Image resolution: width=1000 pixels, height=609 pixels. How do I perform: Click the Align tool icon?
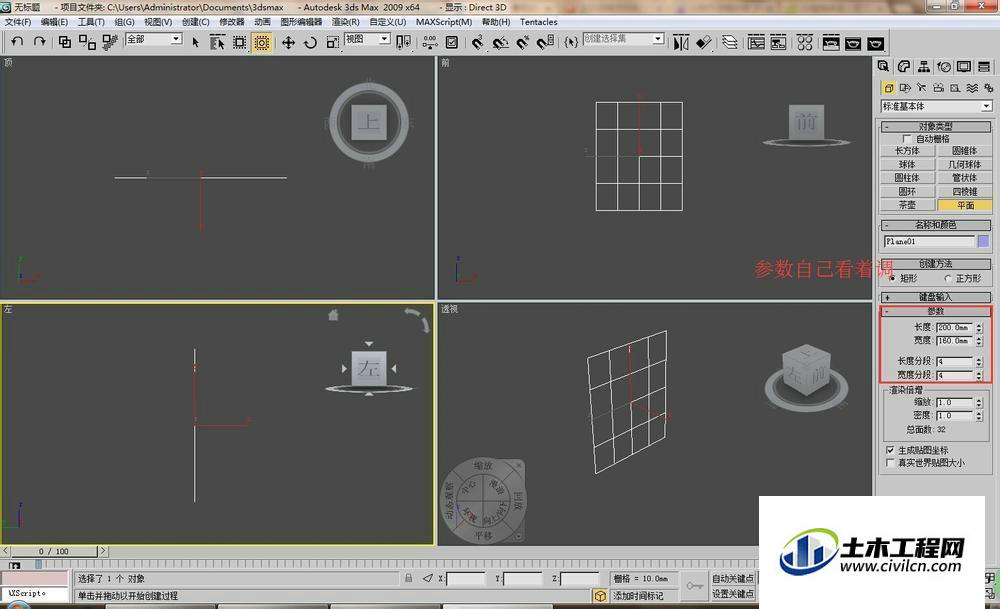[703, 43]
